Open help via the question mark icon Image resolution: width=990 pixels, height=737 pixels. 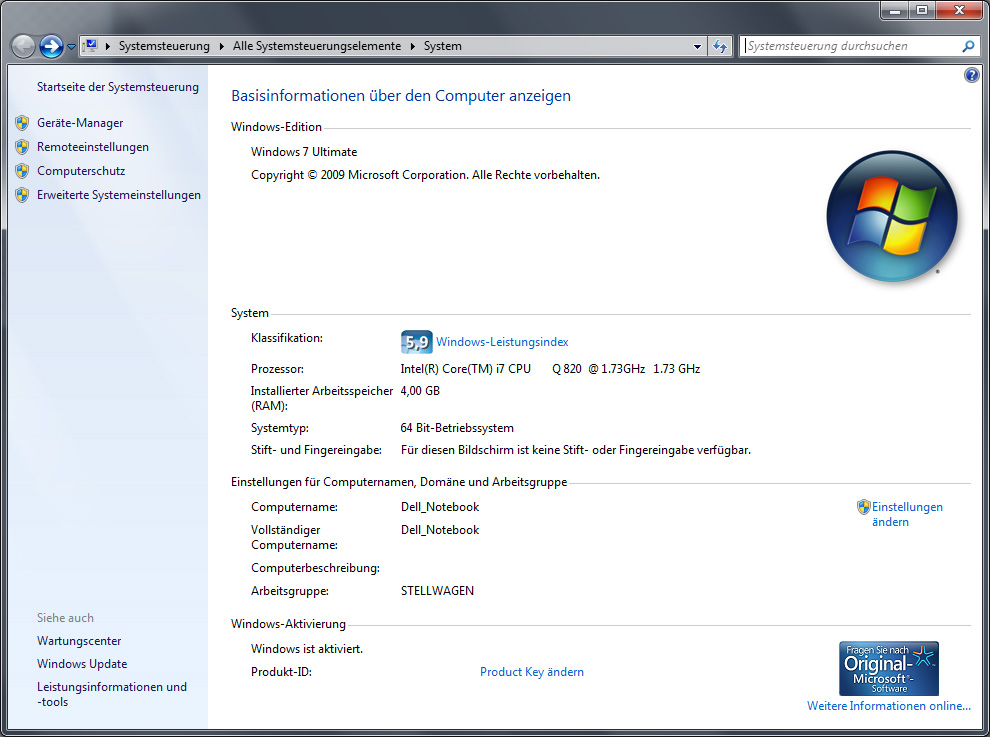(972, 75)
